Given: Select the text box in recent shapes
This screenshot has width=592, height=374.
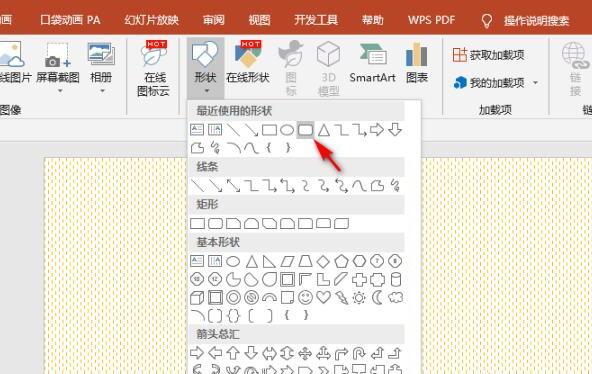Looking at the screenshot, I should pos(197,130).
